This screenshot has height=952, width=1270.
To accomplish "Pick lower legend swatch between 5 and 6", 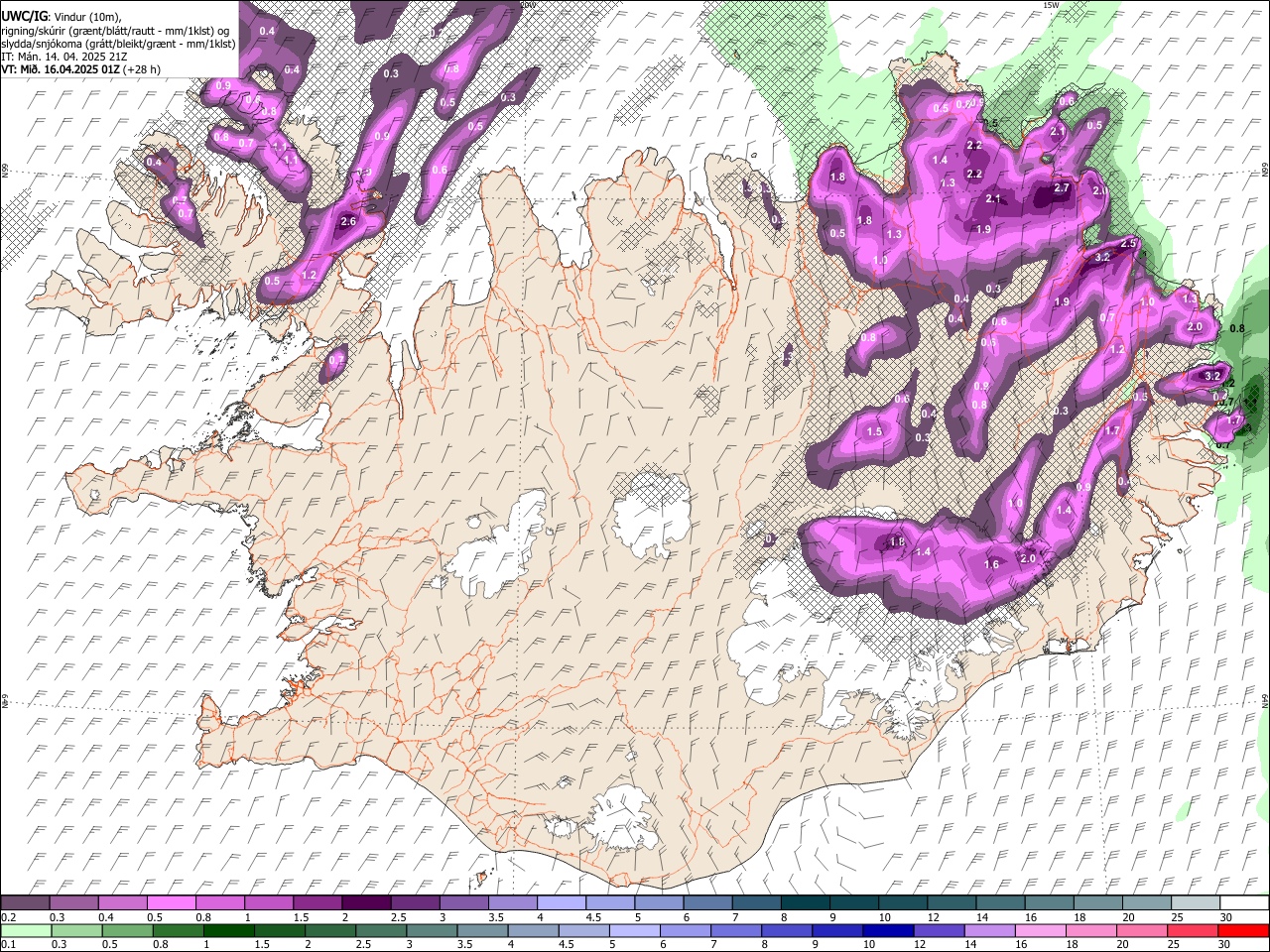I will [x=635, y=930].
